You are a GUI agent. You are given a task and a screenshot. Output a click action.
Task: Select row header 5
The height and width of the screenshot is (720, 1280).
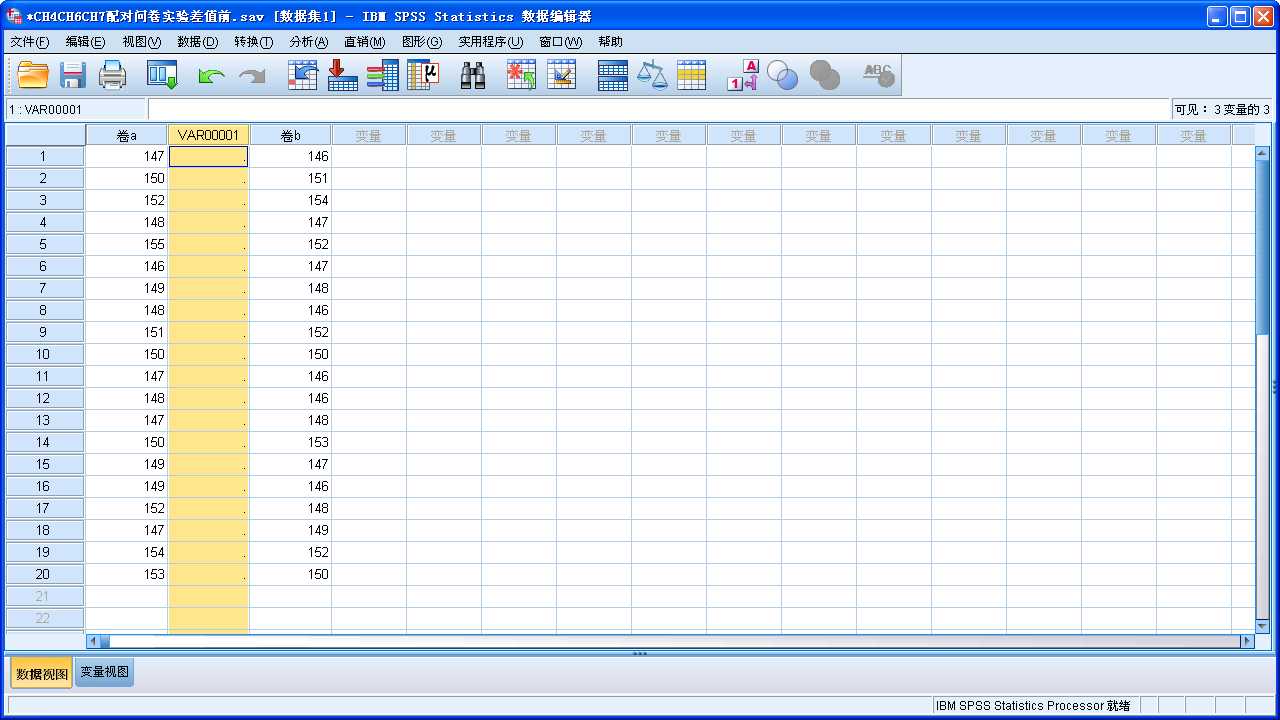[x=44, y=244]
